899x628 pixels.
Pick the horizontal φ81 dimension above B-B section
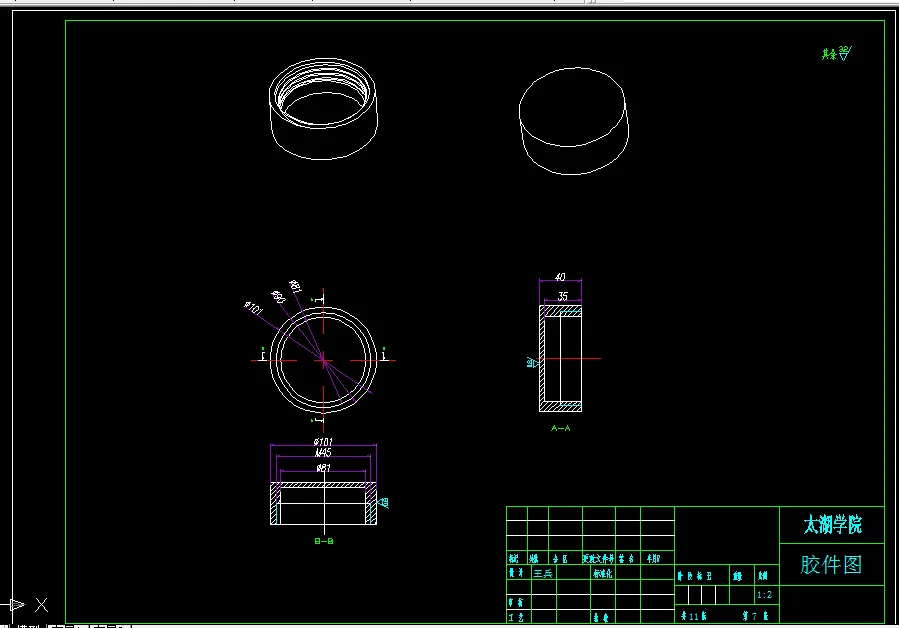[323, 468]
